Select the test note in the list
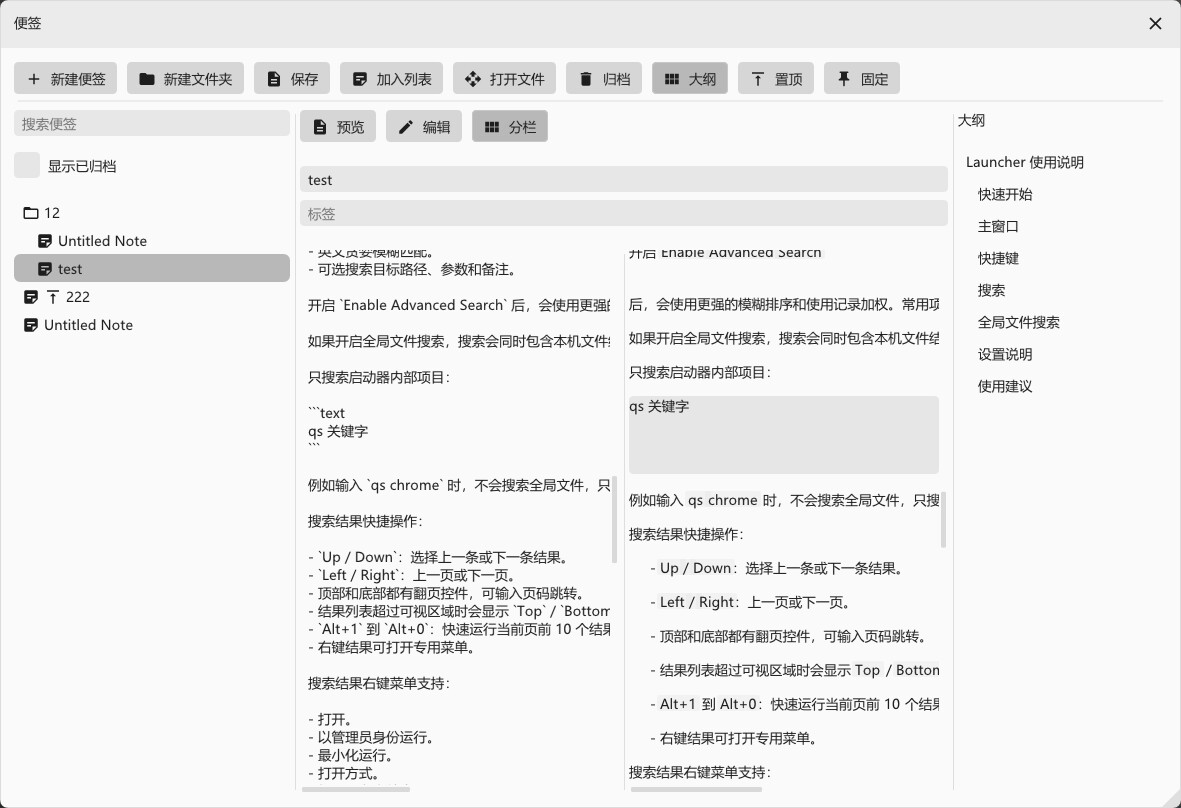The image size is (1181, 808). point(151,268)
